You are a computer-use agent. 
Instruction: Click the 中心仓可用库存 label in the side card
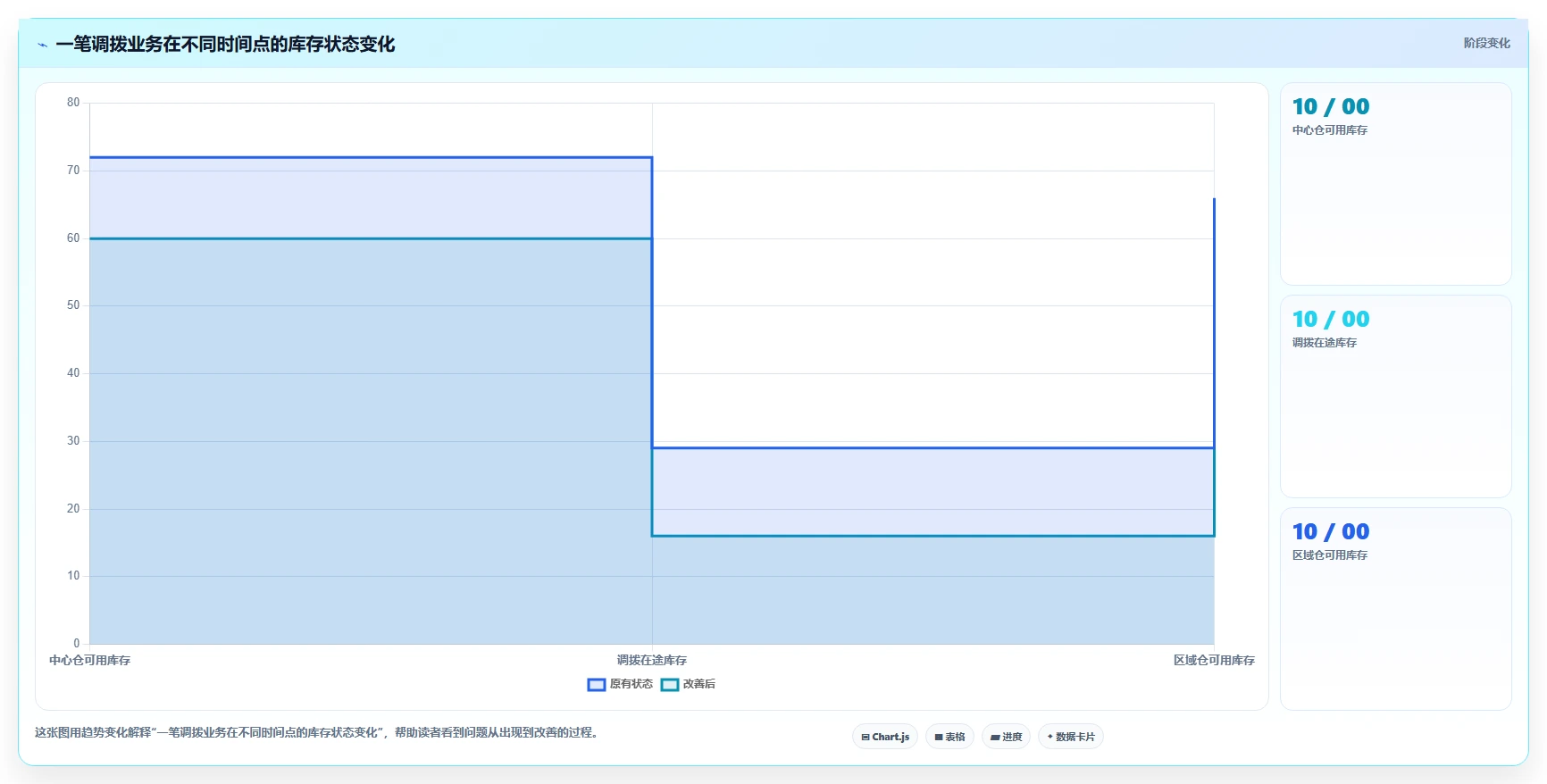tap(1330, 130)
